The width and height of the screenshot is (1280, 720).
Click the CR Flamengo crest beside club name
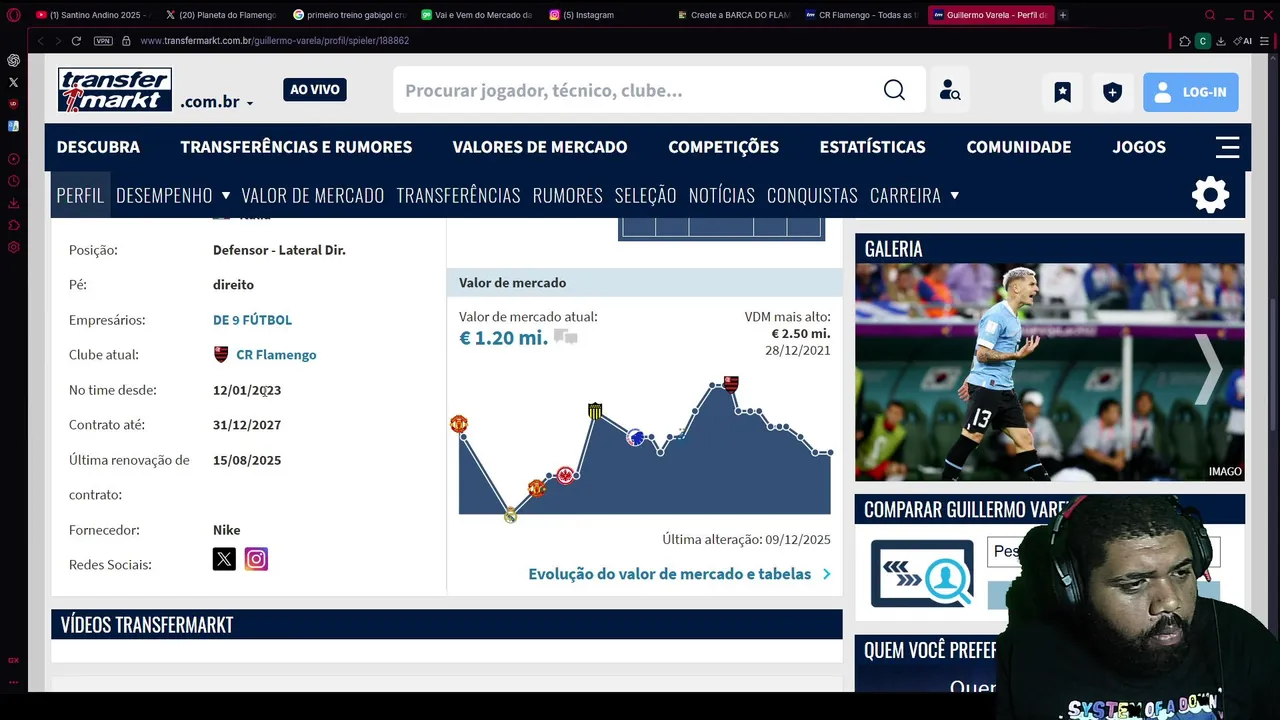(x=221, y=354)
